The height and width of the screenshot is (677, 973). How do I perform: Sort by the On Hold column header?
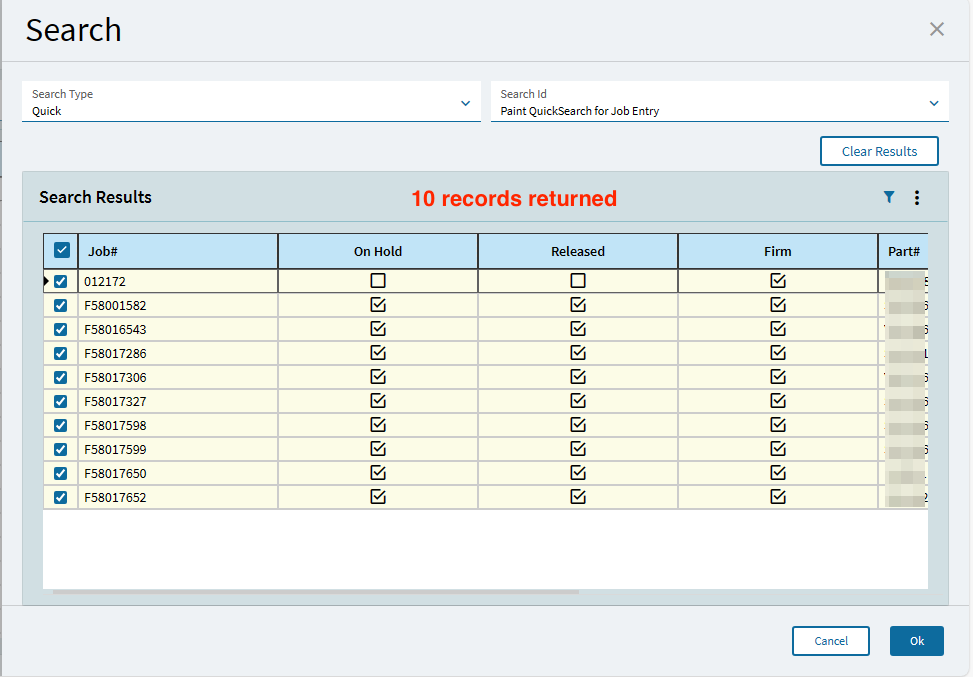coord(378,251)
